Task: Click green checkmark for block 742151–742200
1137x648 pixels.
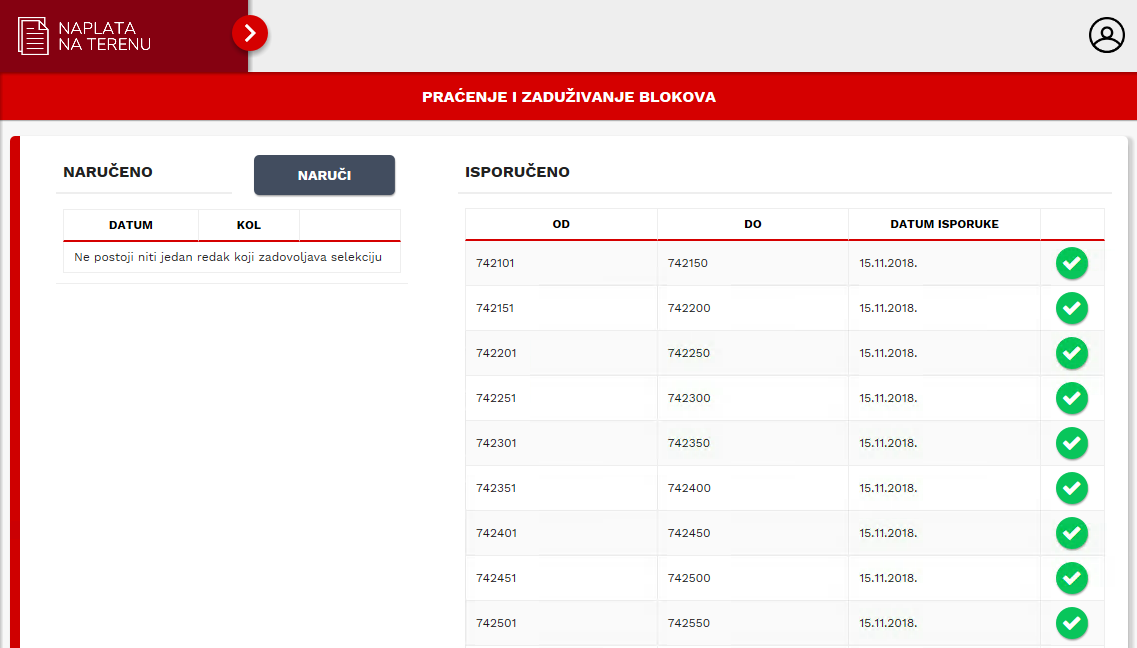Action: click(x=1072, y=308)
